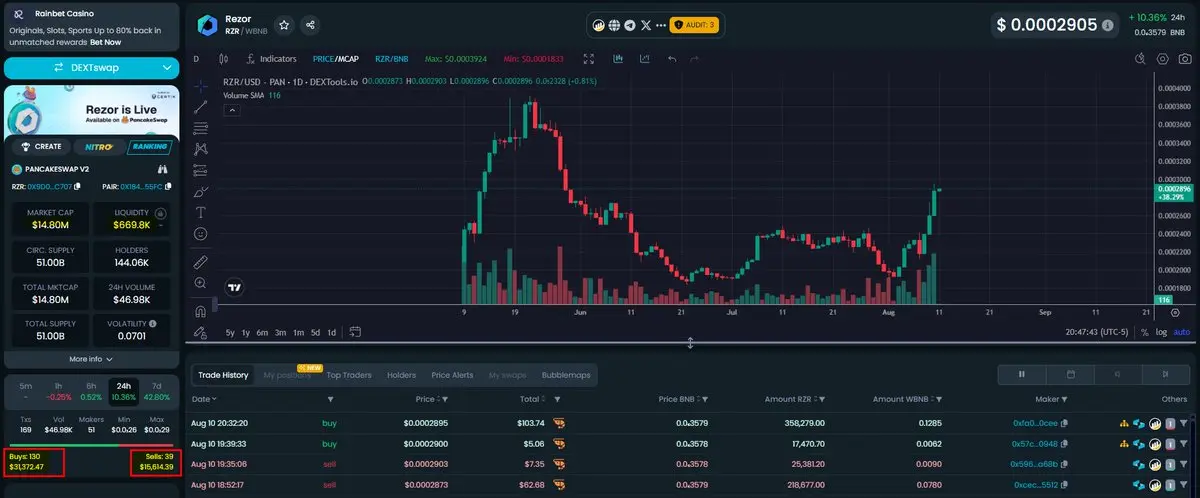The height and width of the screenshot is (498, 1200).
Task: Open pair explorer binoculars icon
Action: (162, 169)
